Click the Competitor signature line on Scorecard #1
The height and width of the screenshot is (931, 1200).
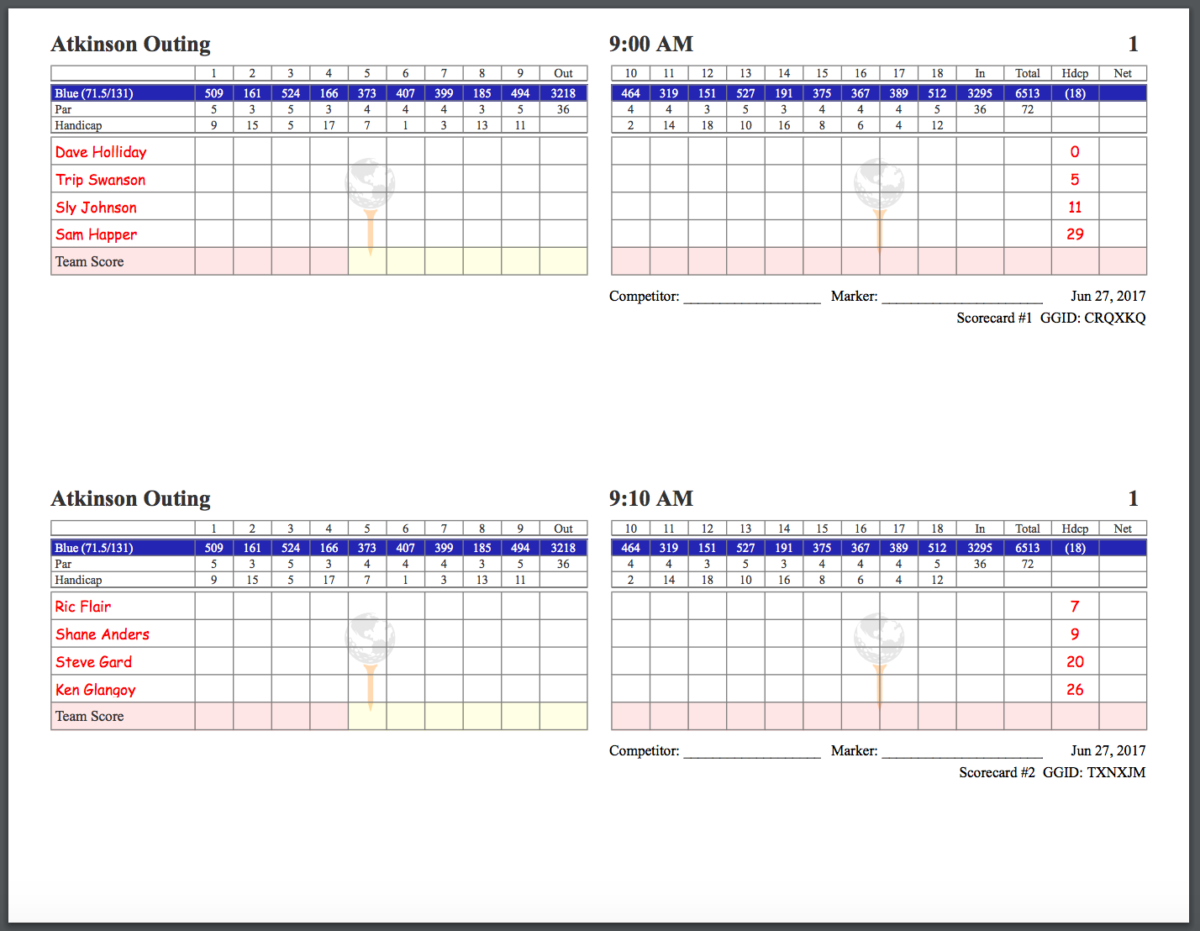(752, 297)
